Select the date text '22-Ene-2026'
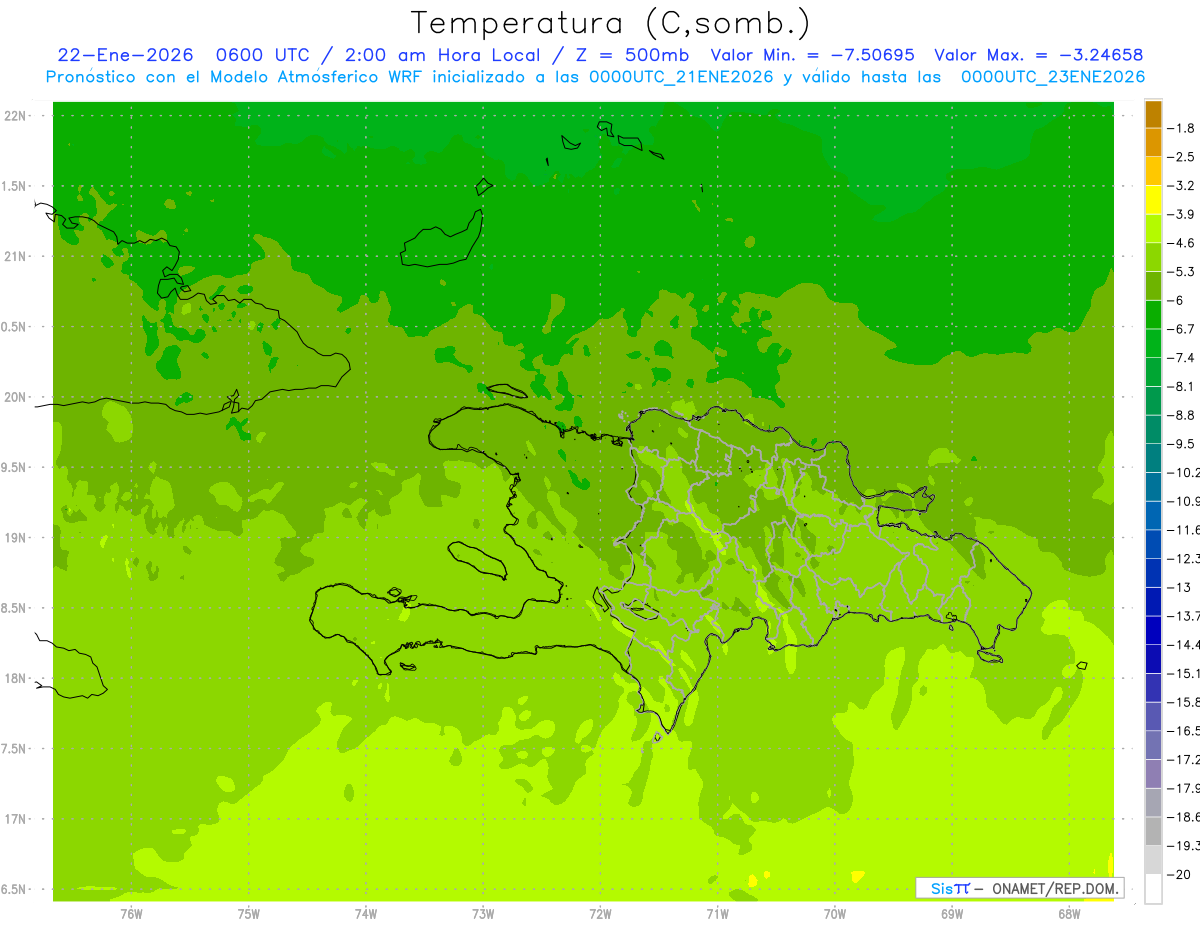 tap(125, 56)
